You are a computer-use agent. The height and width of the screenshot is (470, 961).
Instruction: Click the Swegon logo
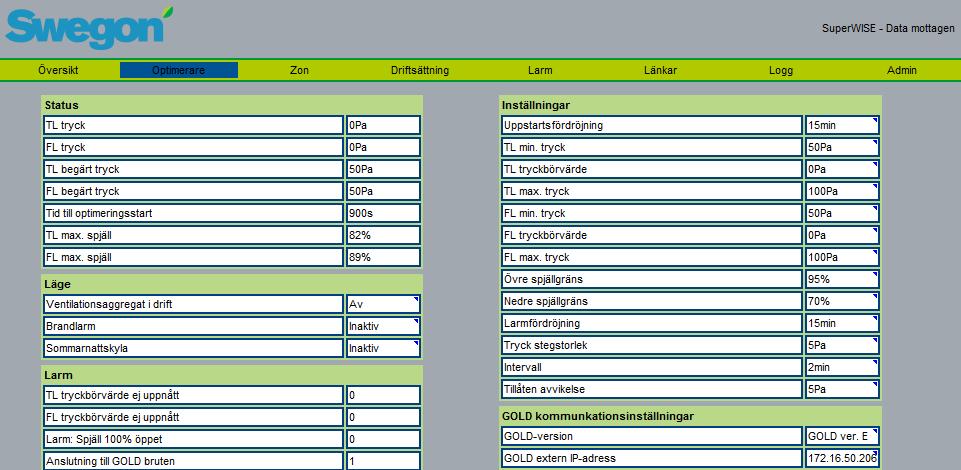[x=89, y=28]
